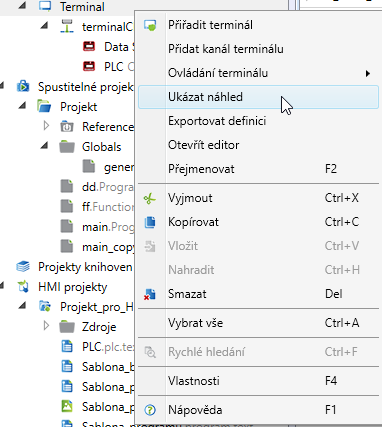Expand the Reference tree node
382x427 pixels.
tap(46, 126)
